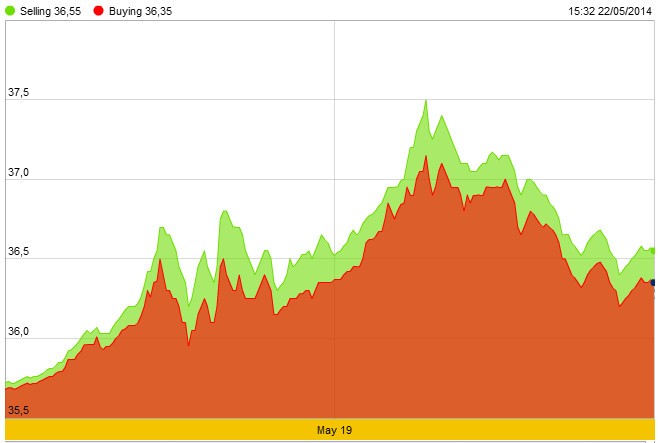Select the May 19 date label
The width and height of the screenshot is (658, 443).
[334, 430]
